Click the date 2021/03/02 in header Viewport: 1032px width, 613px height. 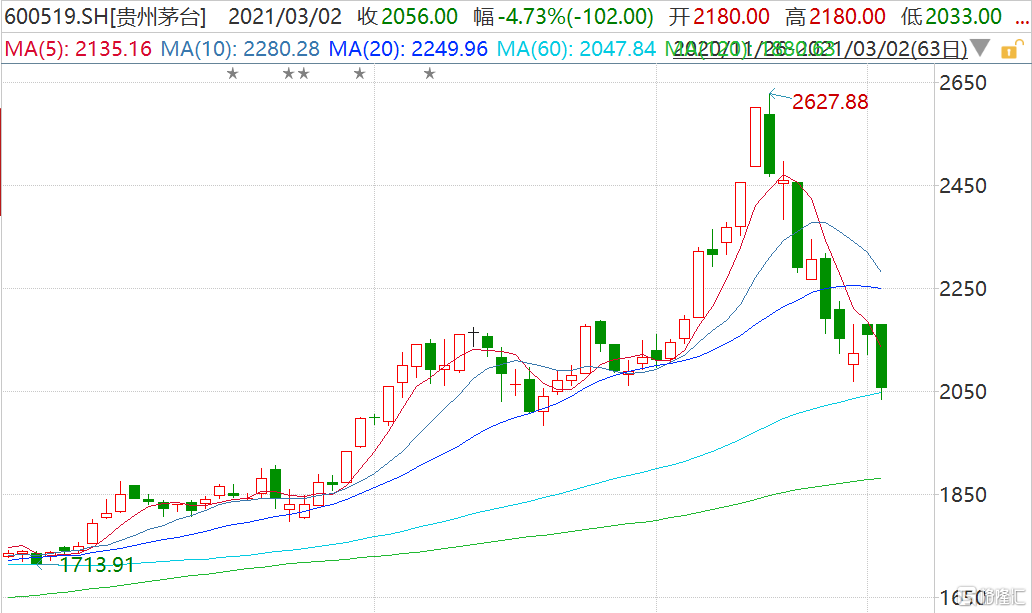tap(285, 16)
